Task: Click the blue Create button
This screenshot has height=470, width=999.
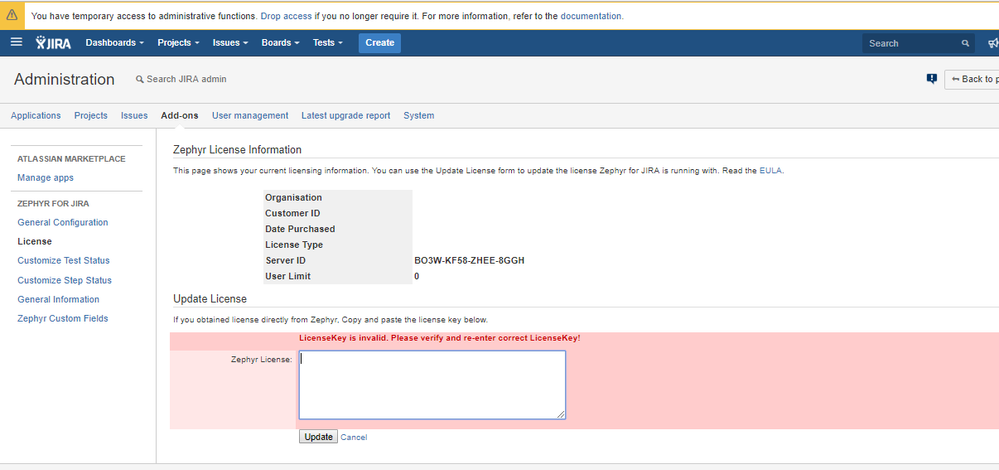Action: [x=380, y=43]
